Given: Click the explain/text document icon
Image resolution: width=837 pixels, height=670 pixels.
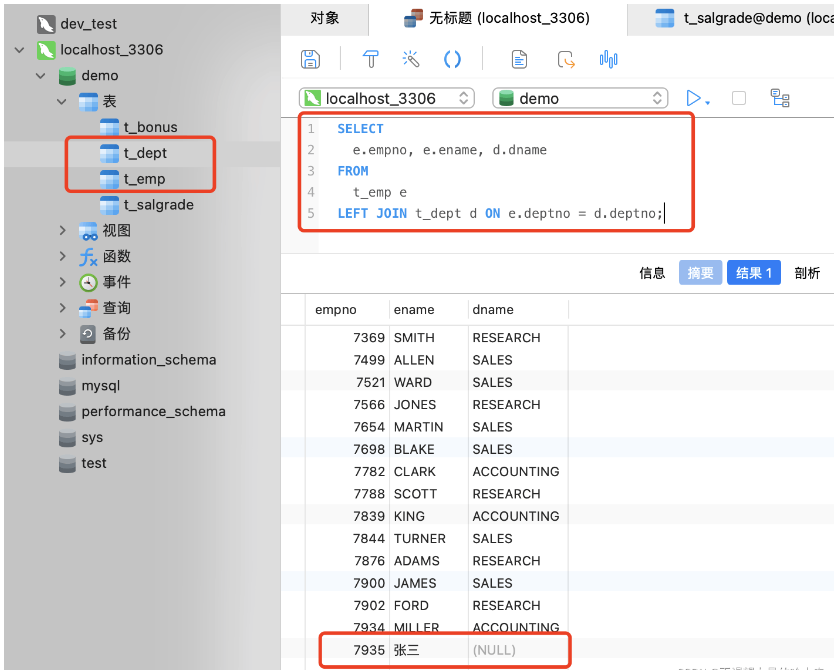Looking at the screenshot, I should 519,59.
